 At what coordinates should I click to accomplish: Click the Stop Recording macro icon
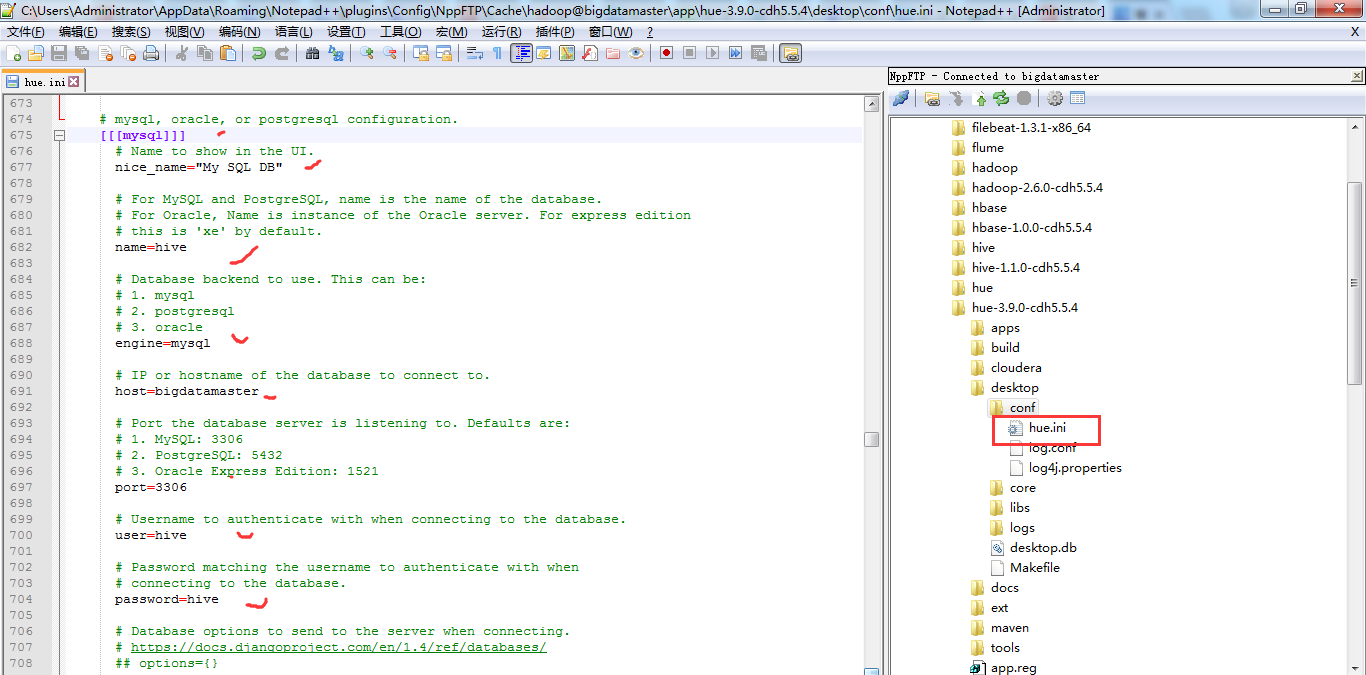coord(690,53)
